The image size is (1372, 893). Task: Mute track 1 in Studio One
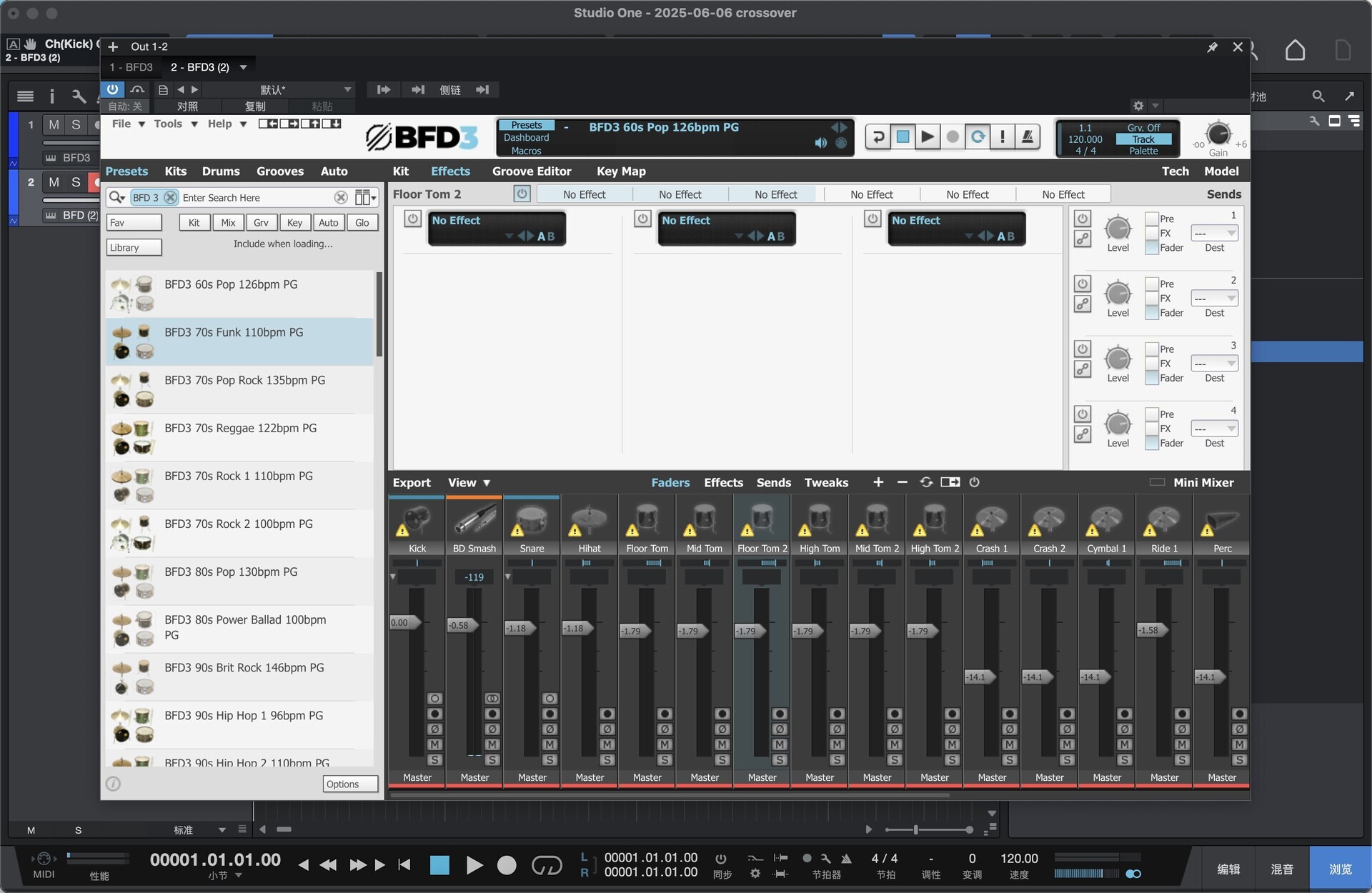(x=54, y=124)
